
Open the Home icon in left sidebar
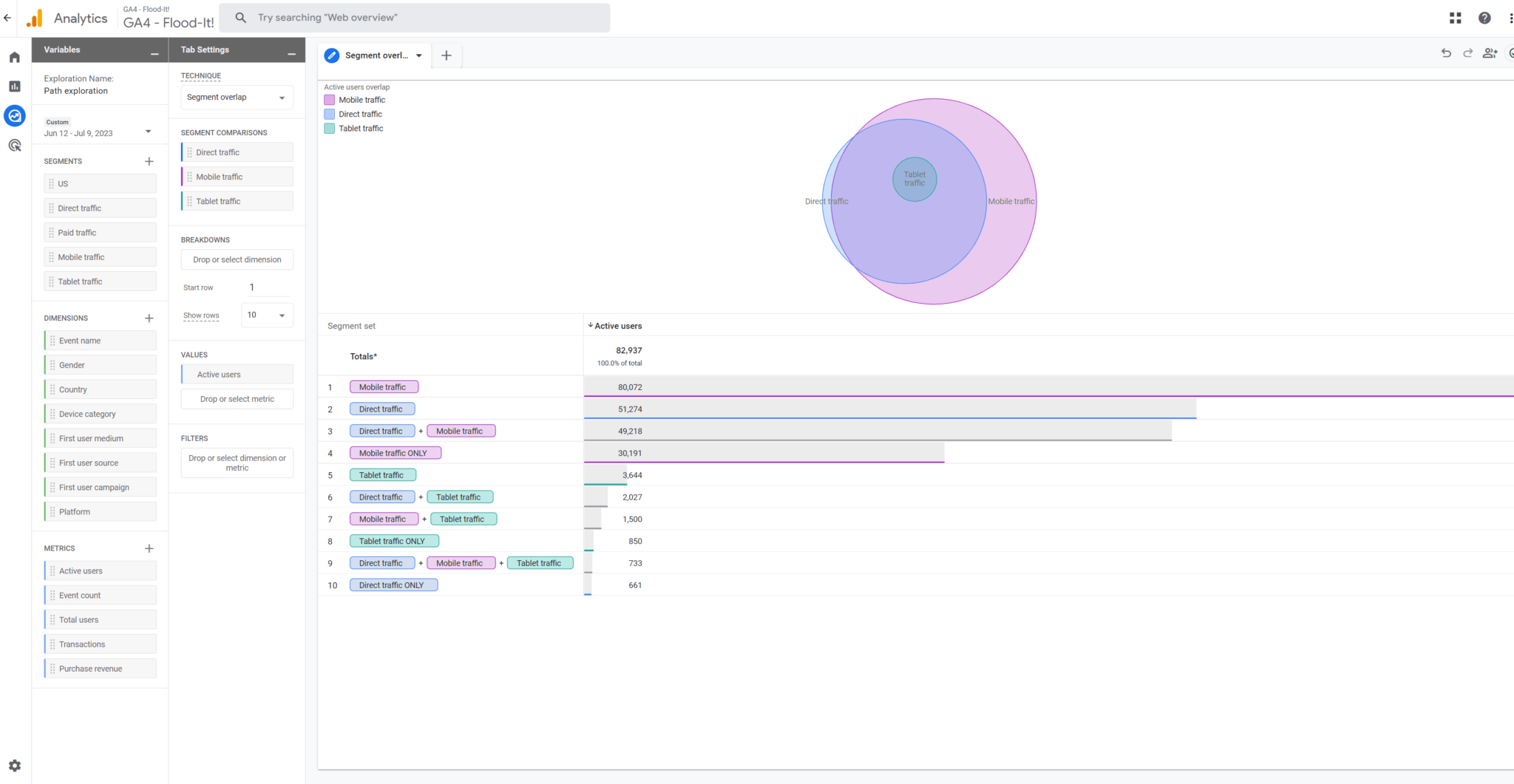tap(14, 56)
